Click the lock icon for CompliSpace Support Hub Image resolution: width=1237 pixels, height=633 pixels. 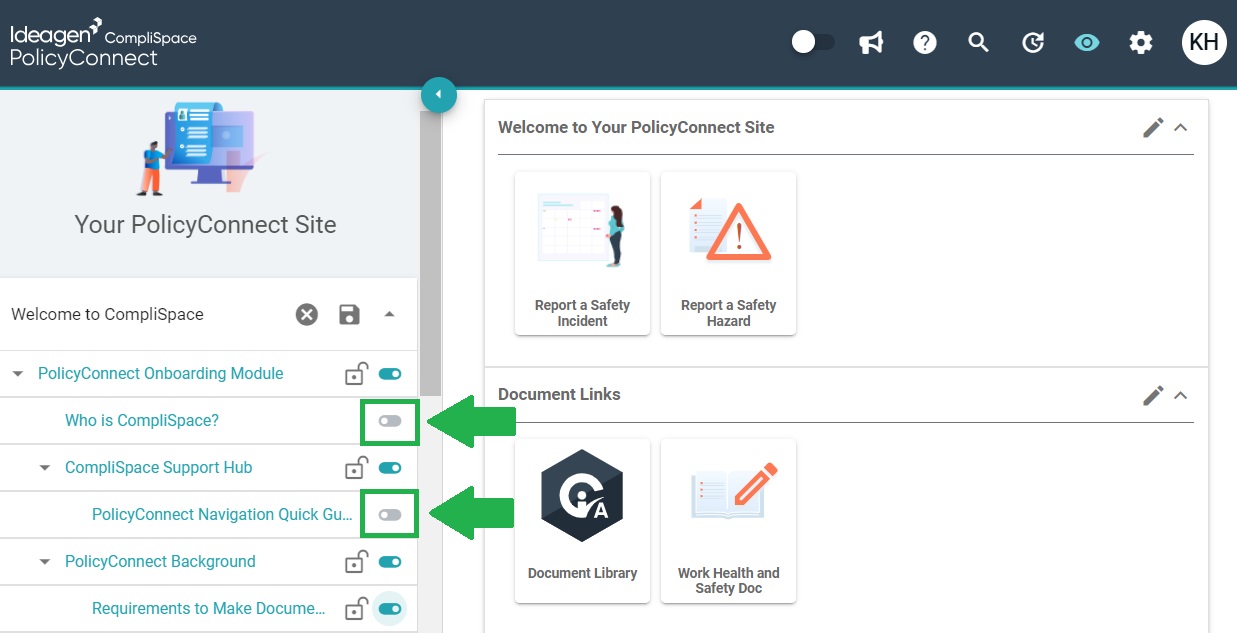356,468
